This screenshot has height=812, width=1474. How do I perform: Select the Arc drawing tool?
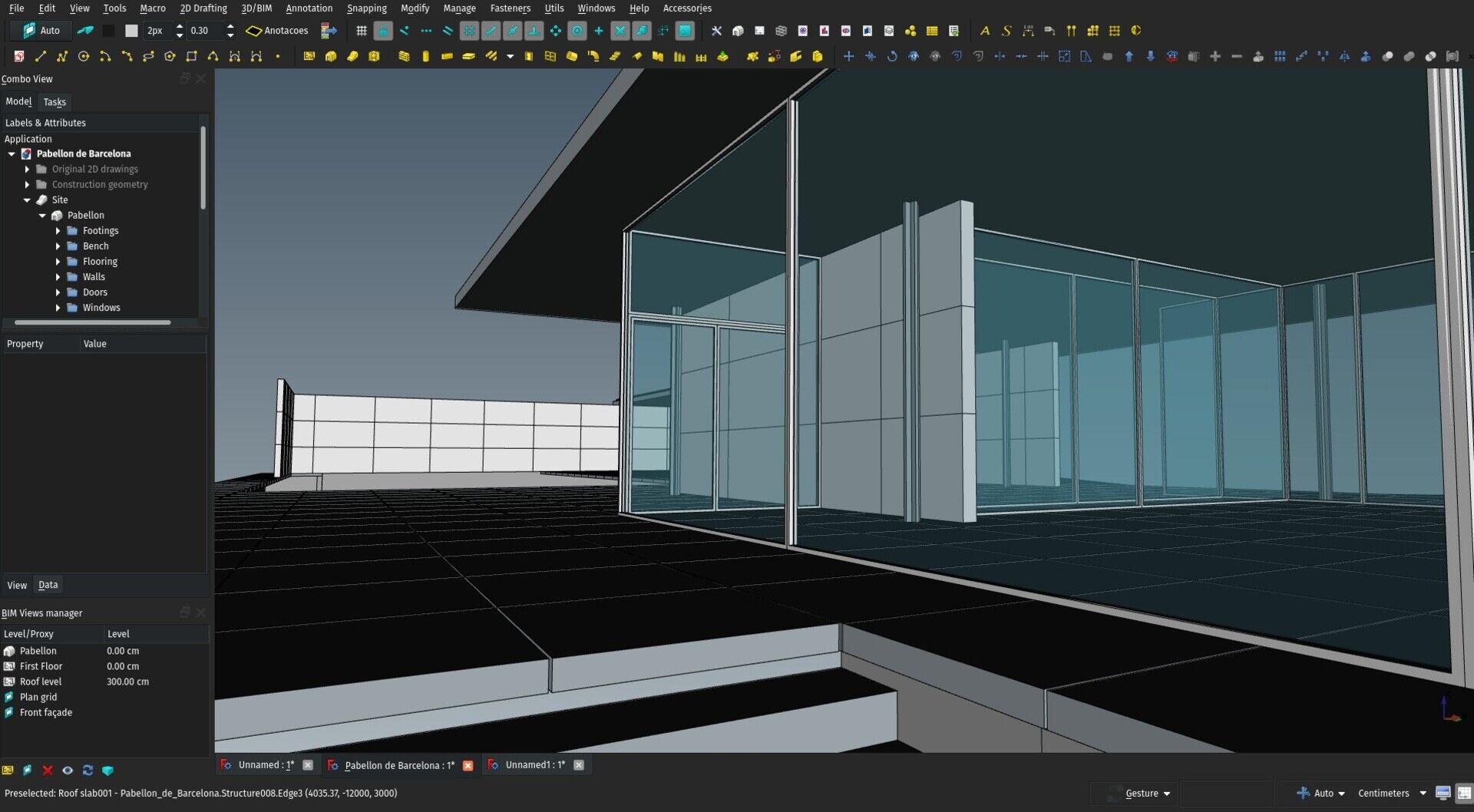coord(105,56)
